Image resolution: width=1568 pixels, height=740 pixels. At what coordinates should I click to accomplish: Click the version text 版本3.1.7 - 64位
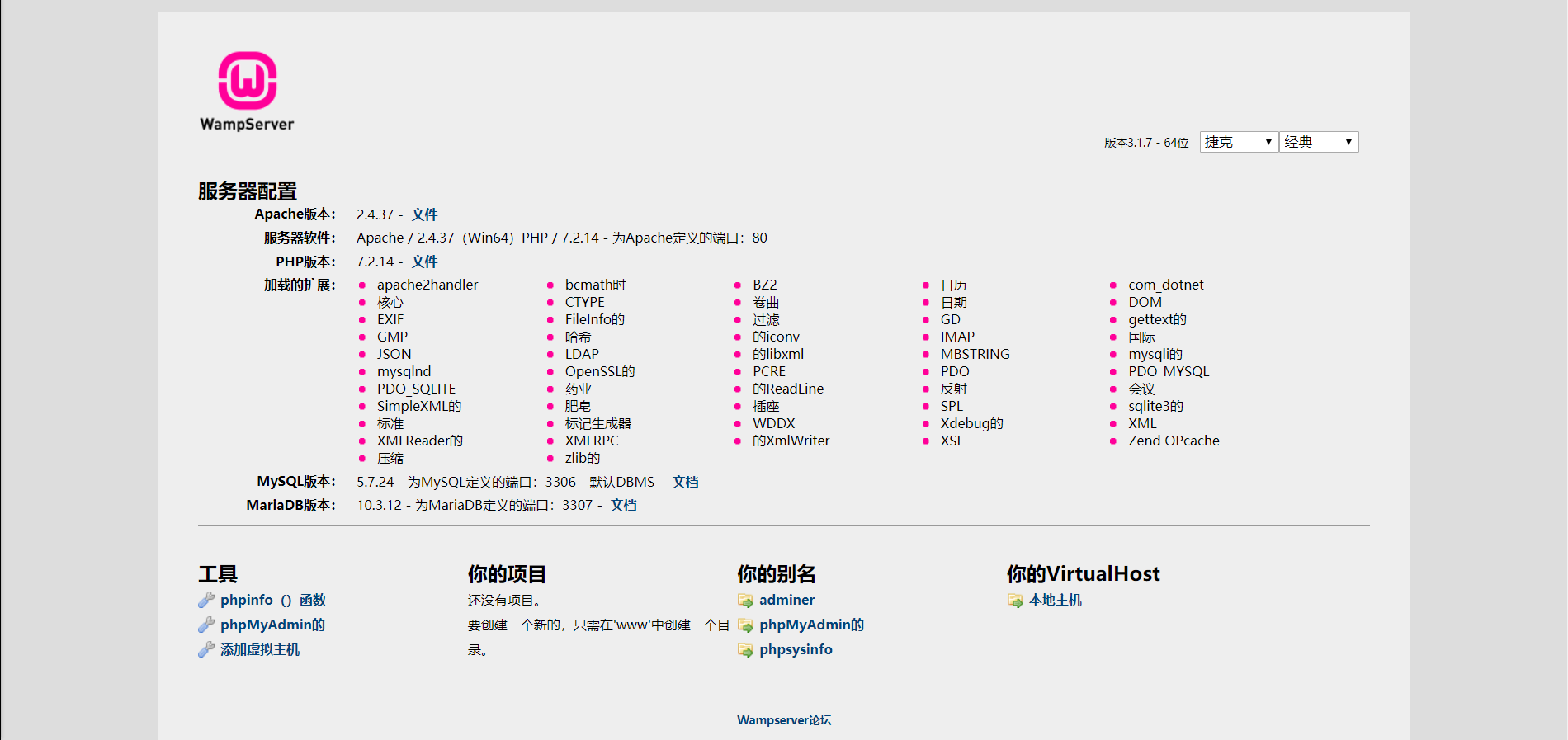click(1146, 143)
